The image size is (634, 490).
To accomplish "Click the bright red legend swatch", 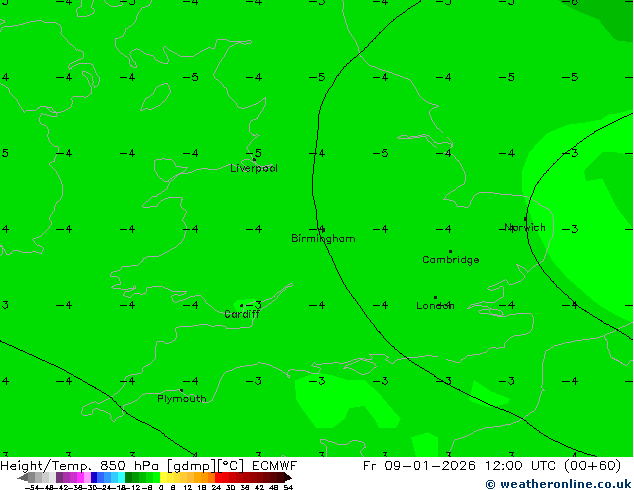I will 218,477.
